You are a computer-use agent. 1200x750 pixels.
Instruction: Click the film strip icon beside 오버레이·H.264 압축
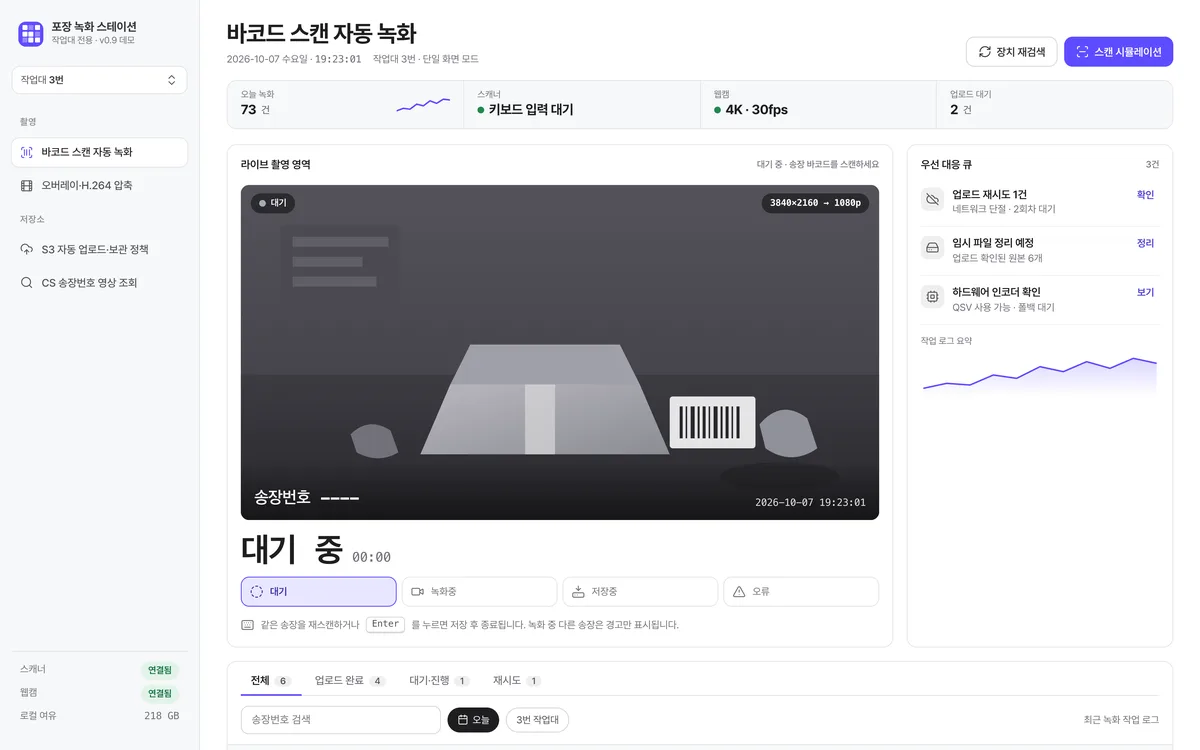click(27, 185)
